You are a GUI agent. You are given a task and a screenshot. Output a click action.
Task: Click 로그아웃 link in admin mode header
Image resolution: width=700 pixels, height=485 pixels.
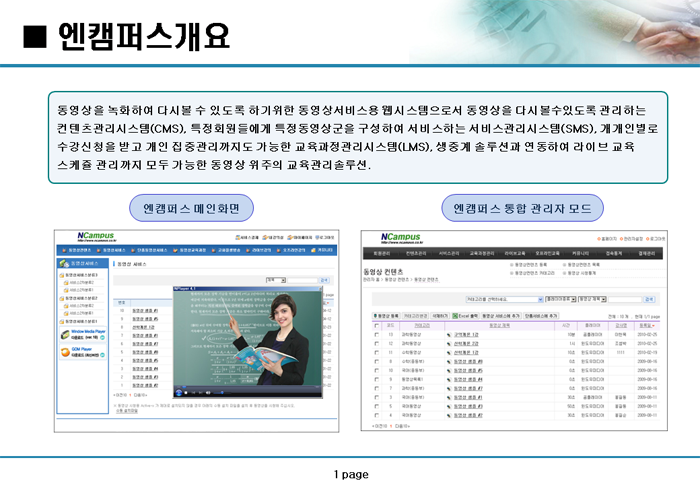pyautogui.click(x=655, y=239)
